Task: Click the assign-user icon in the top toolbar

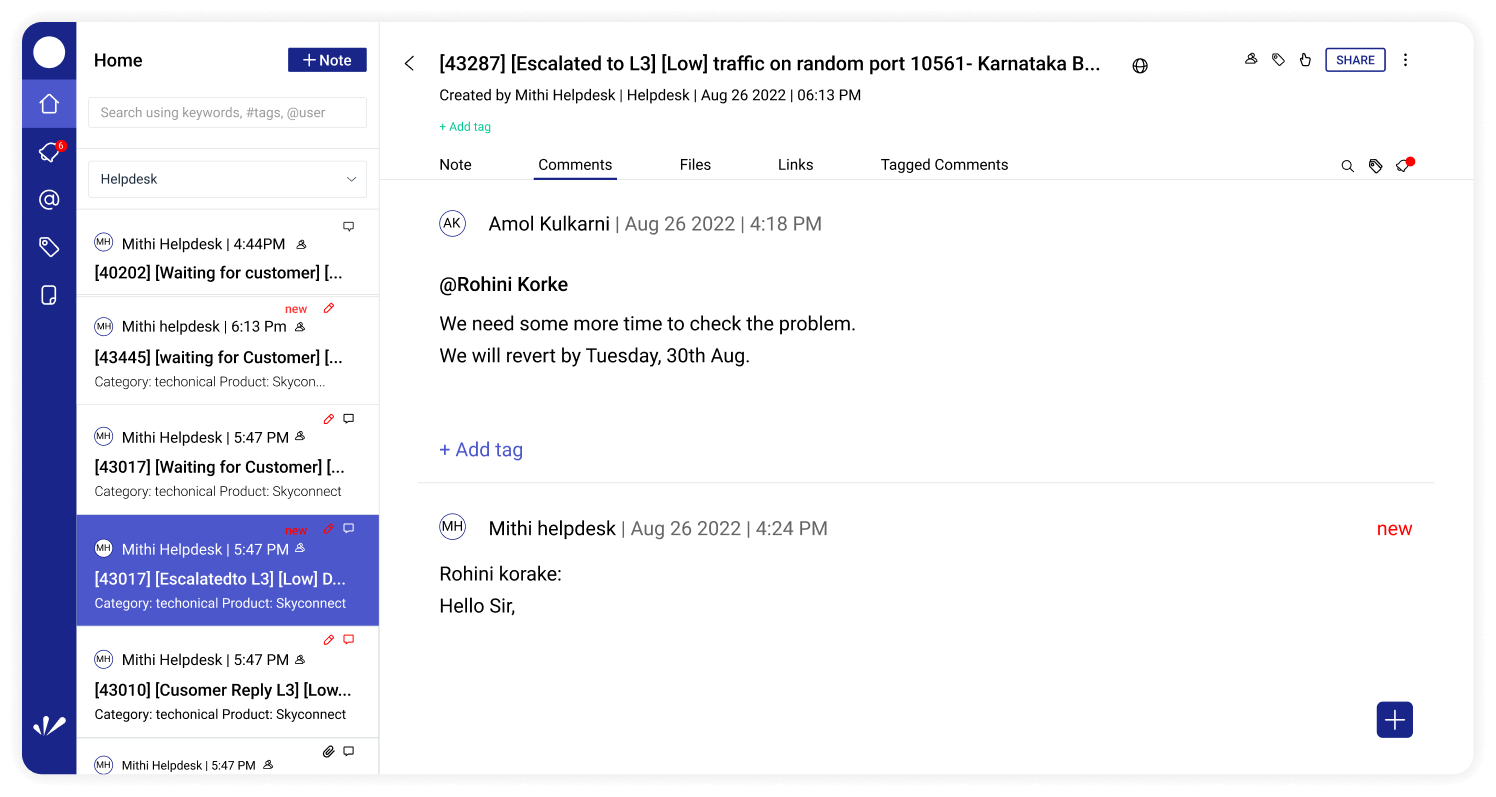Action: pyautogui.click(x=1251, y=59)
